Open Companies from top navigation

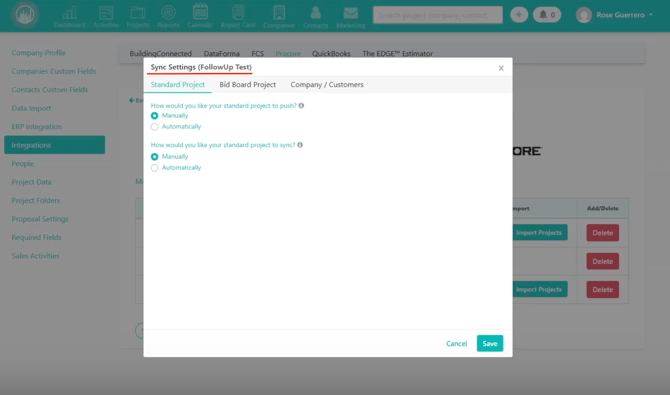[x=279, y=16]
